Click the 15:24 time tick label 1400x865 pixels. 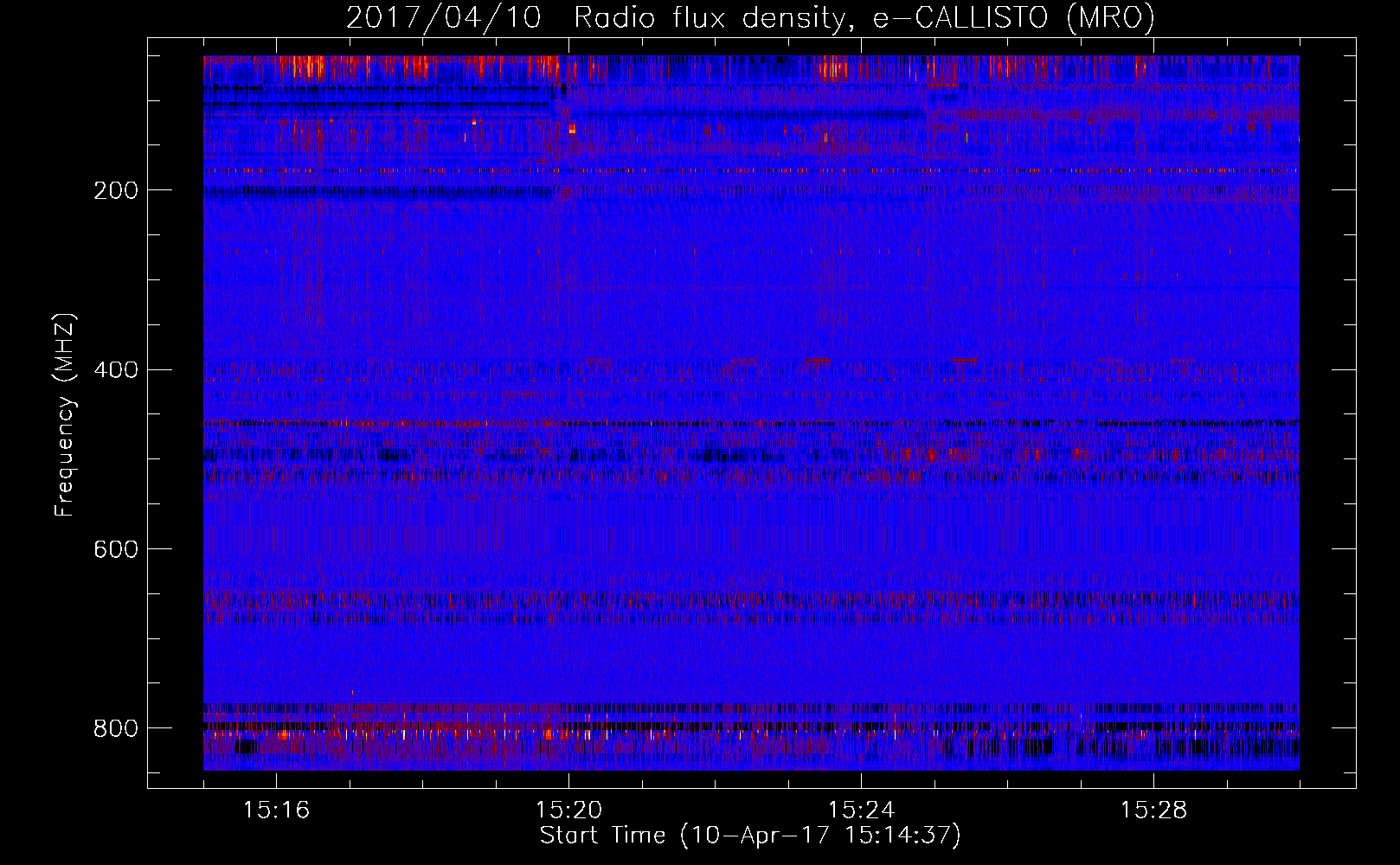[862, 810]
